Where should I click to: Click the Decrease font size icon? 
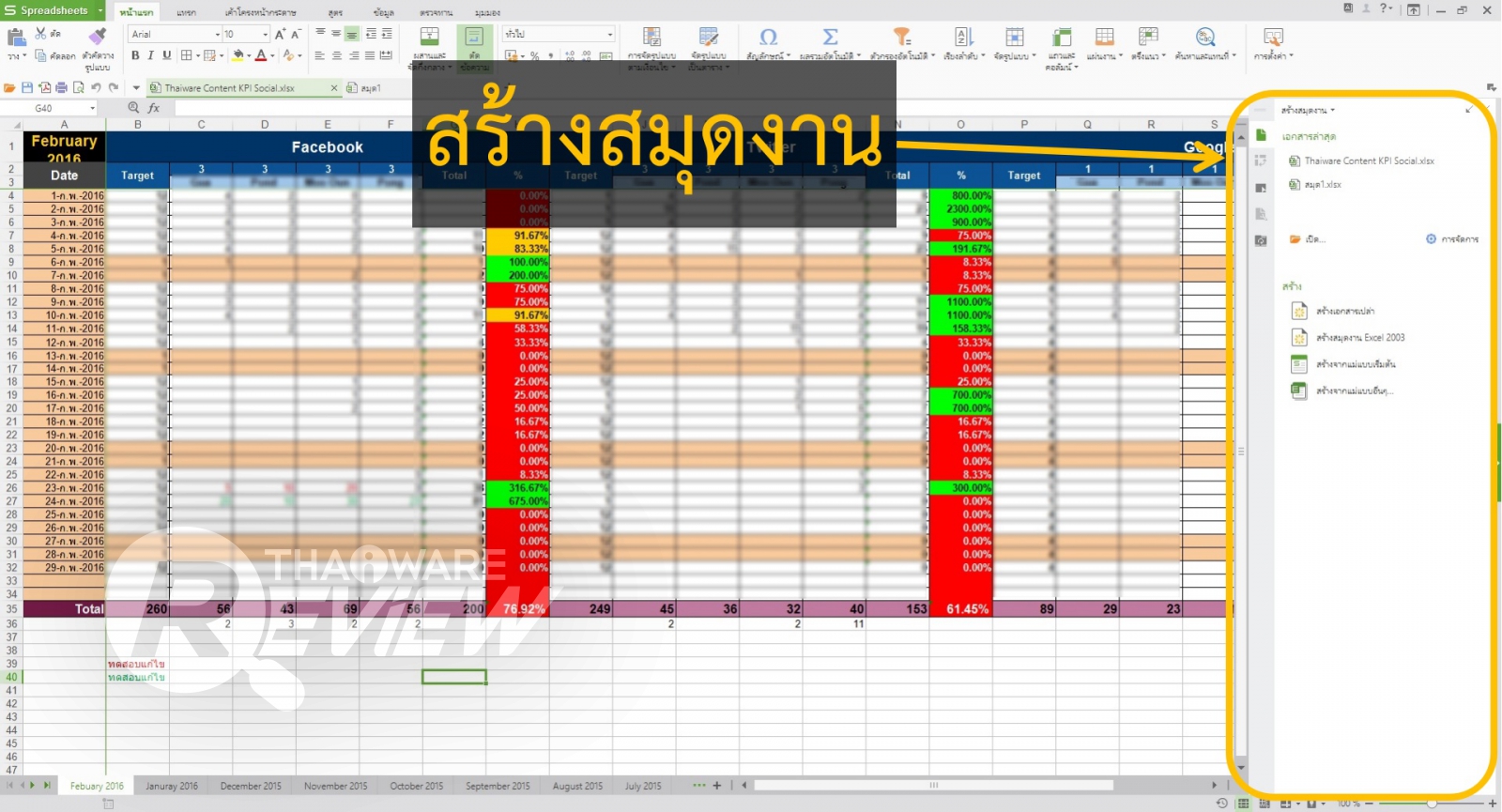tap(296, 34)
